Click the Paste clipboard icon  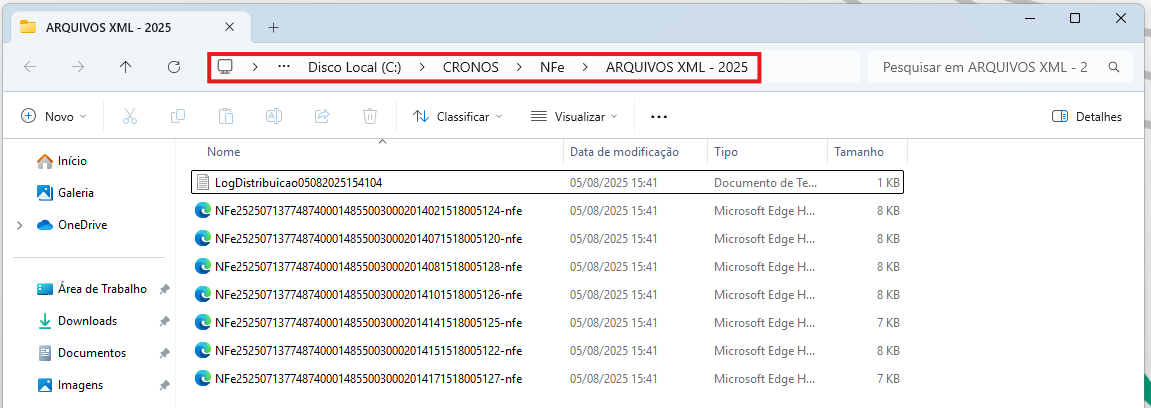(x=226, y=116)
